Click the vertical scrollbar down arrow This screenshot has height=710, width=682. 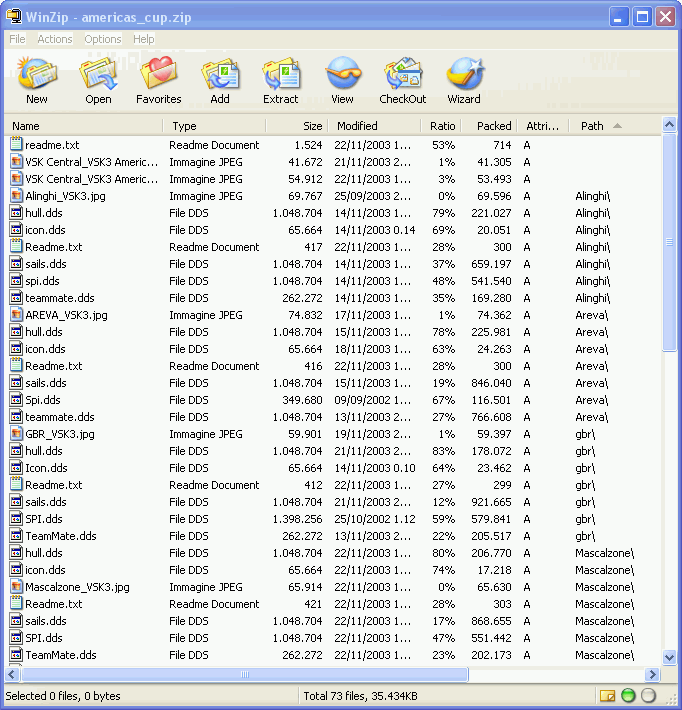(x=669, y=657)
